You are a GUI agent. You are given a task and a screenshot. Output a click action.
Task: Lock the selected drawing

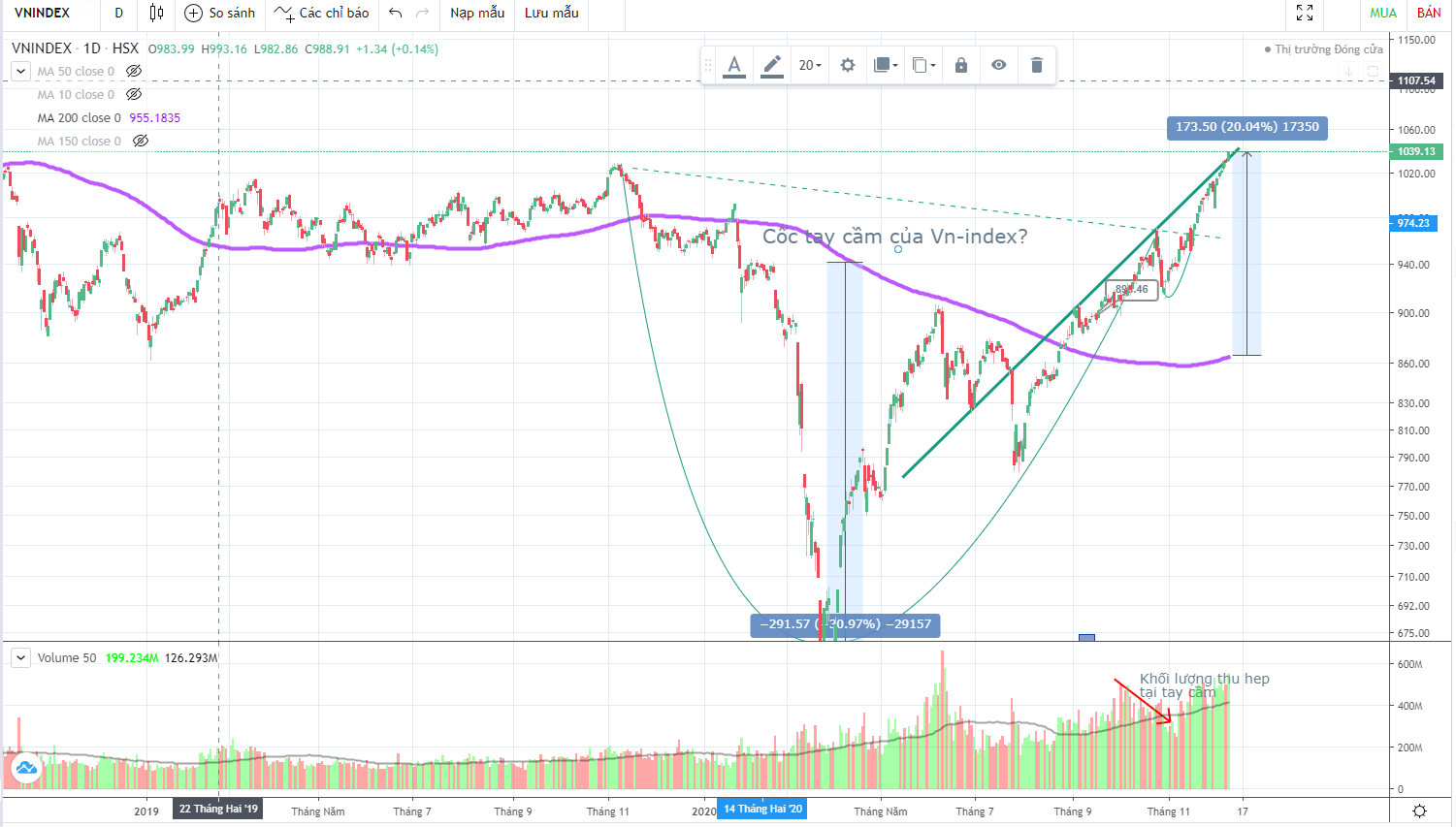click(960, 65)
